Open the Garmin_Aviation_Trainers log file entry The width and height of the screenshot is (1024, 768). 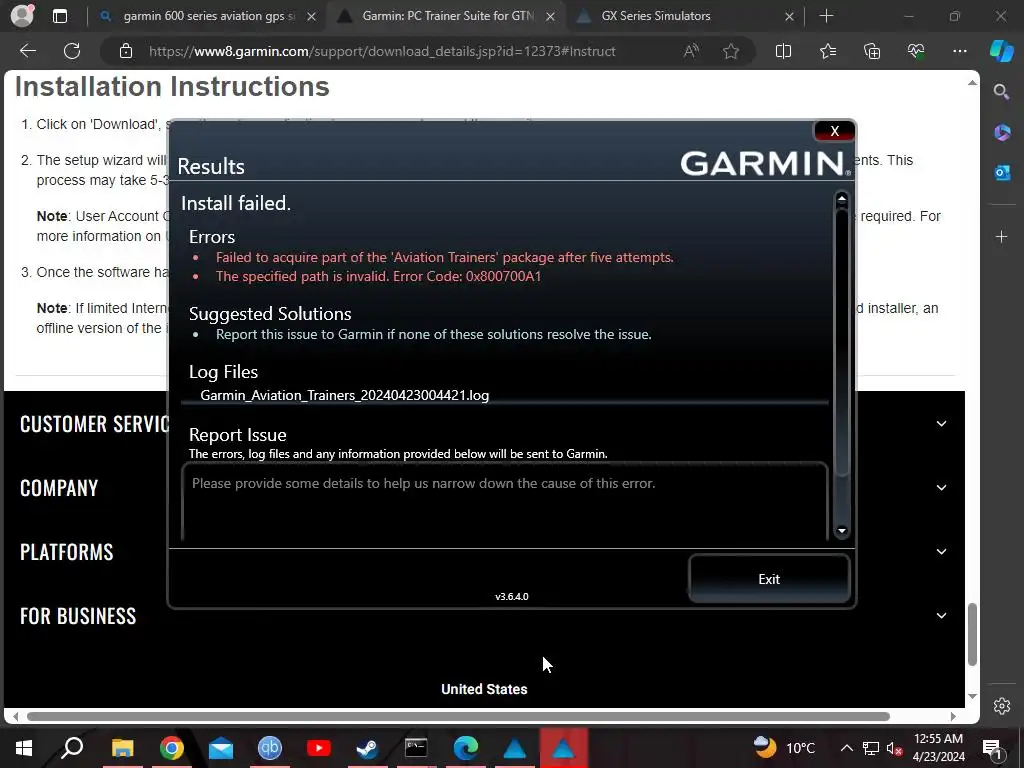click(344, 395)
